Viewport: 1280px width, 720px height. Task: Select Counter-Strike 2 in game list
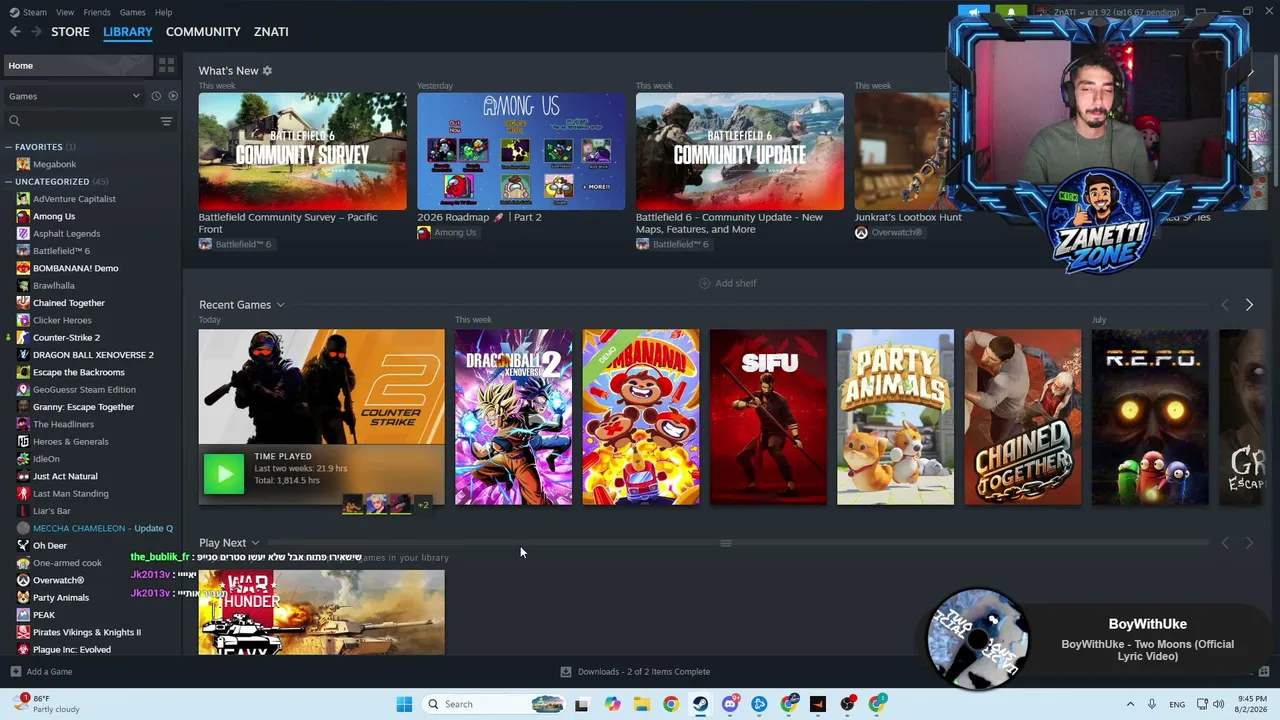[x=66, y=338]
